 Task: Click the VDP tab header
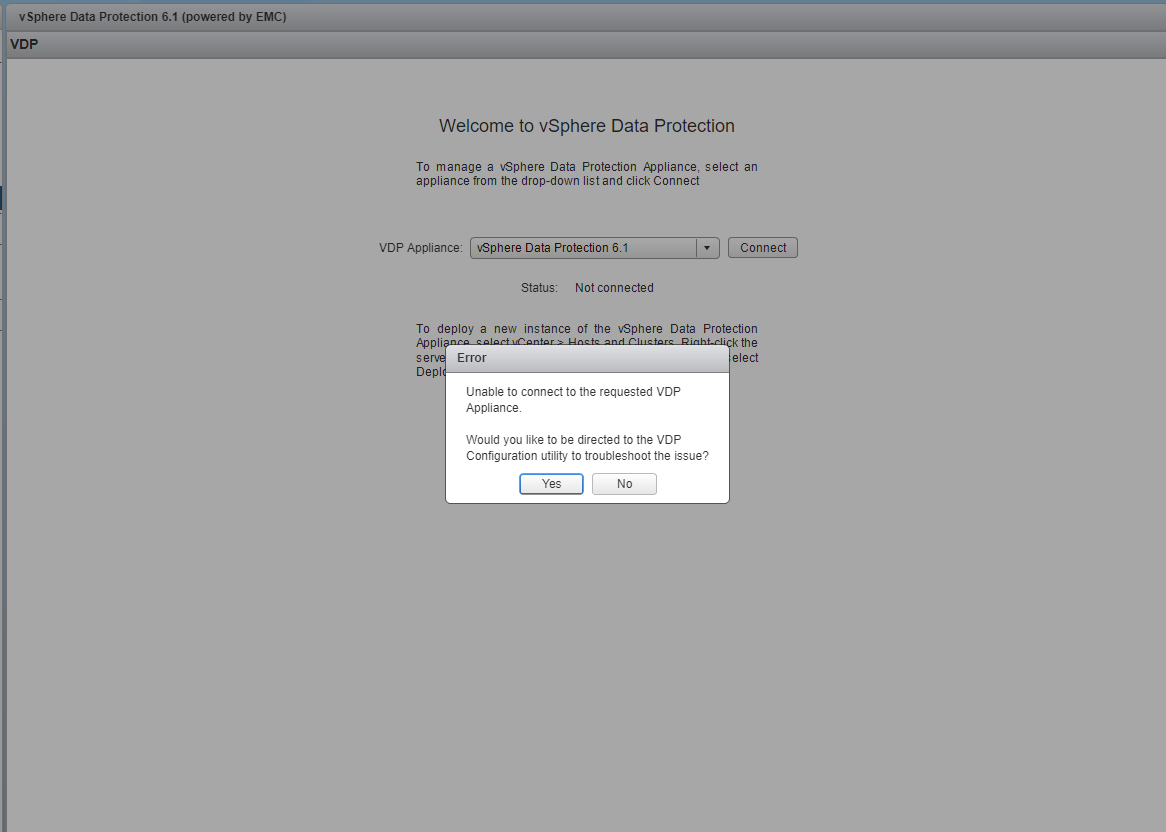[24, 45]
